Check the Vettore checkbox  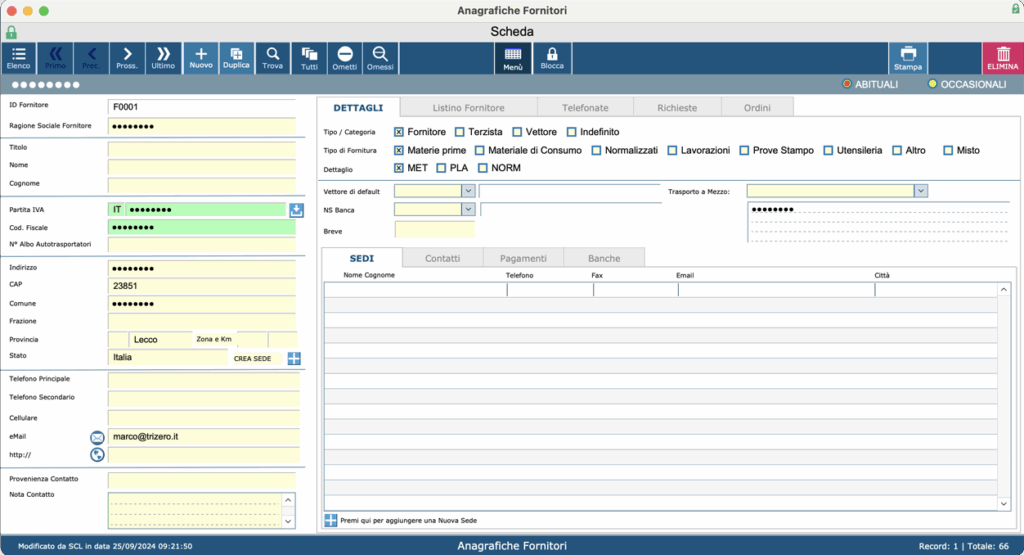(x=517, y=132)
